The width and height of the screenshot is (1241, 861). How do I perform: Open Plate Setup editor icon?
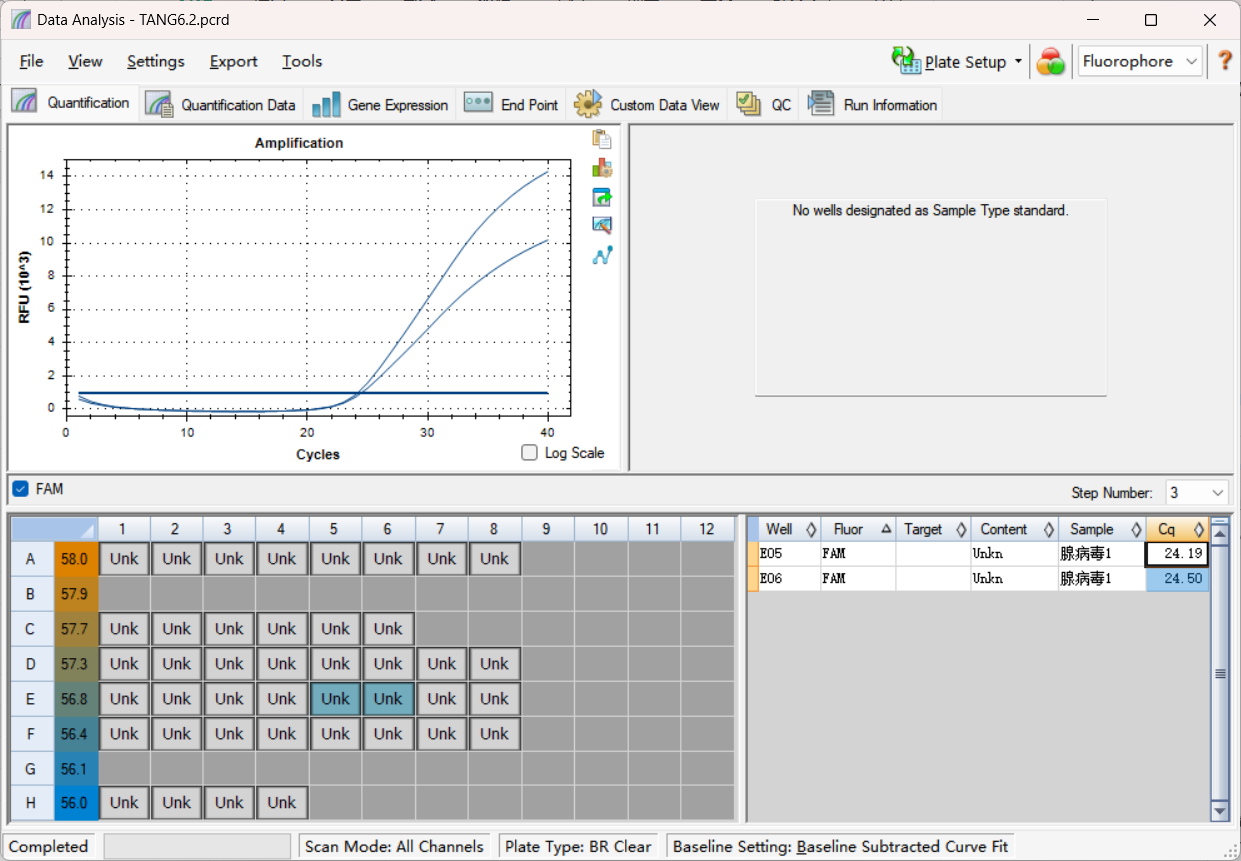point(906,61)
